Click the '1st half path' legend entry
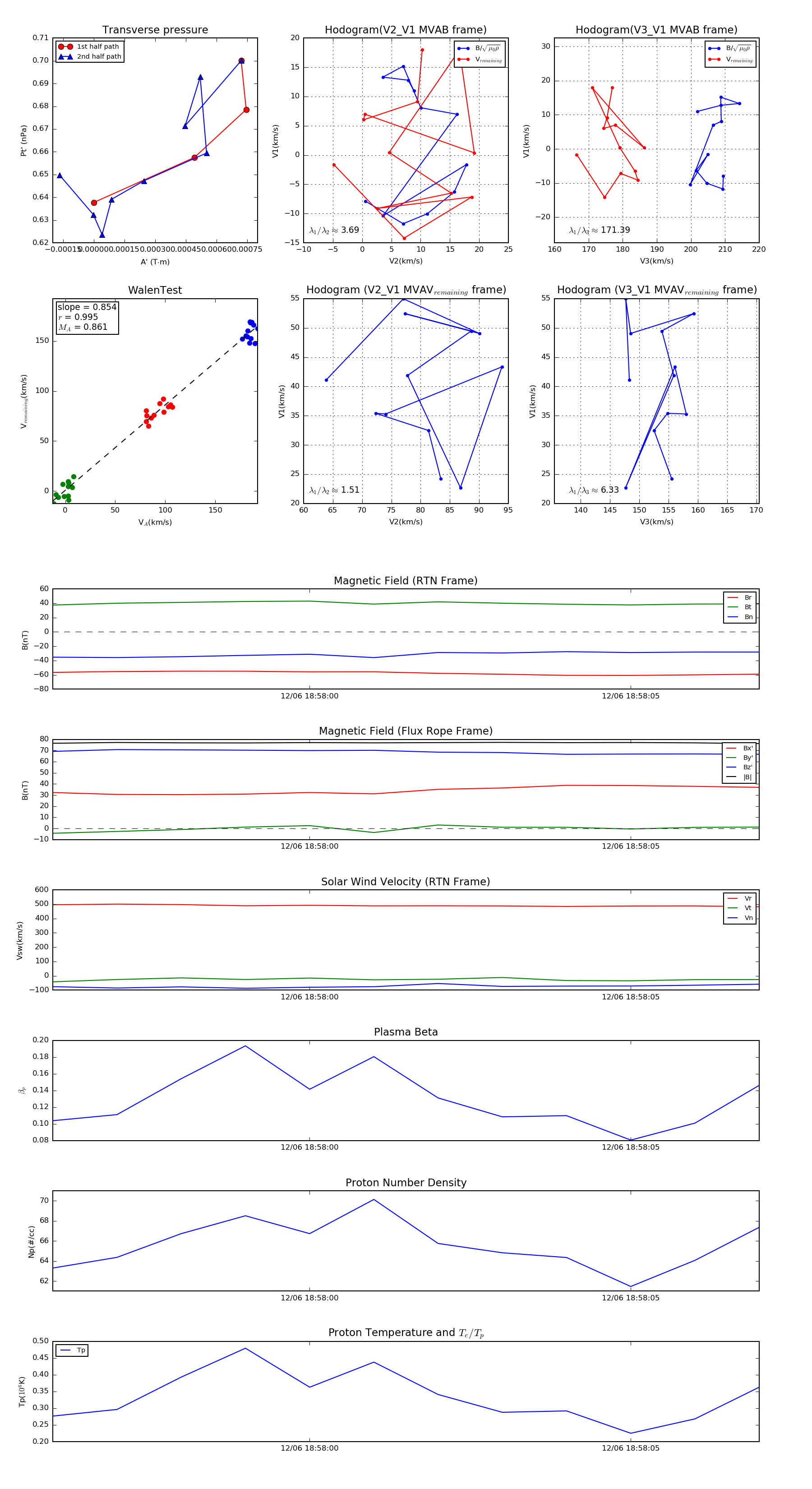Image resolution: width=812 pixels, height=1489 pixels. click(x=90, y=47)
